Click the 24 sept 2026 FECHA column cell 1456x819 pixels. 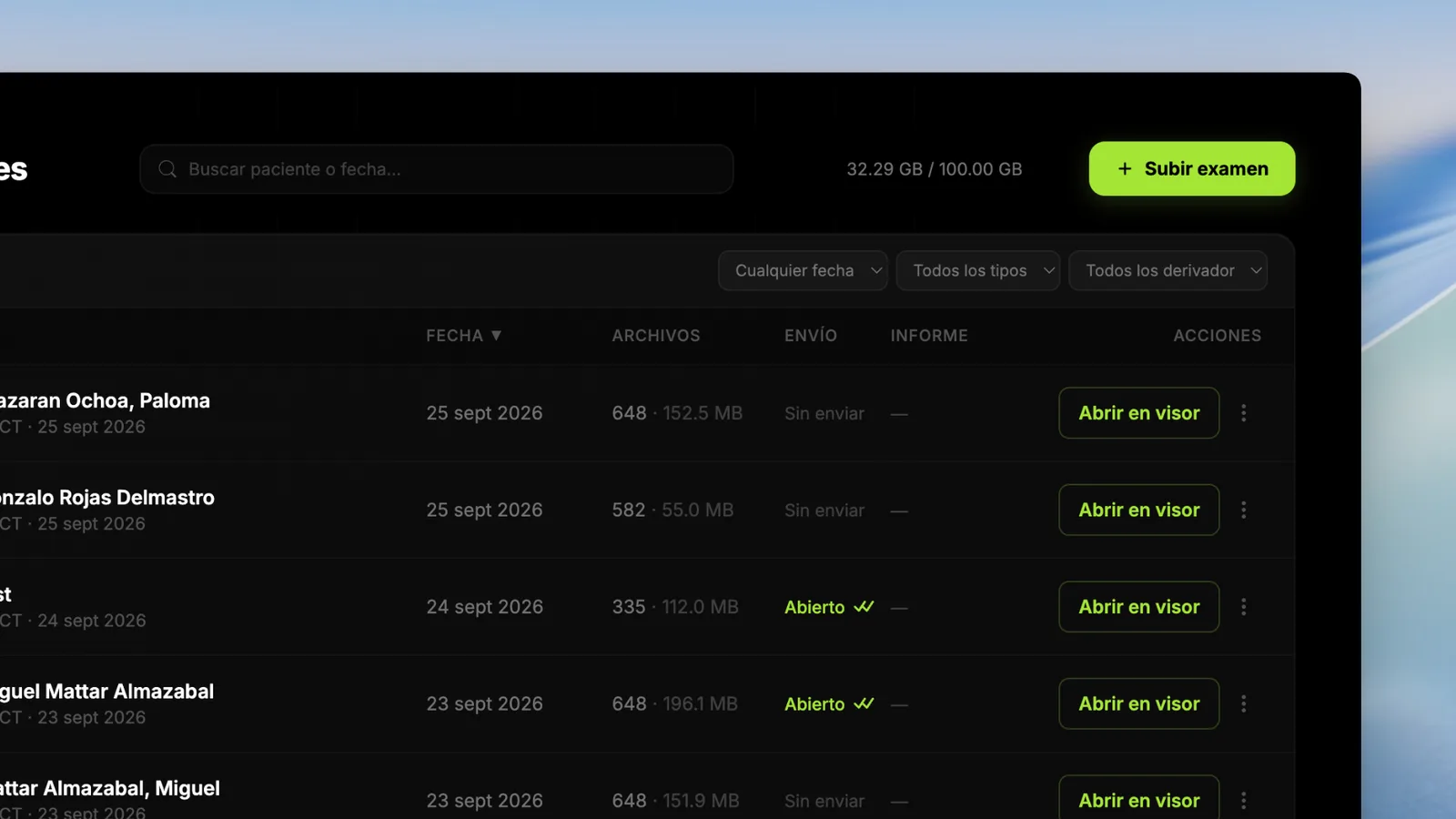tap(484, 607)
